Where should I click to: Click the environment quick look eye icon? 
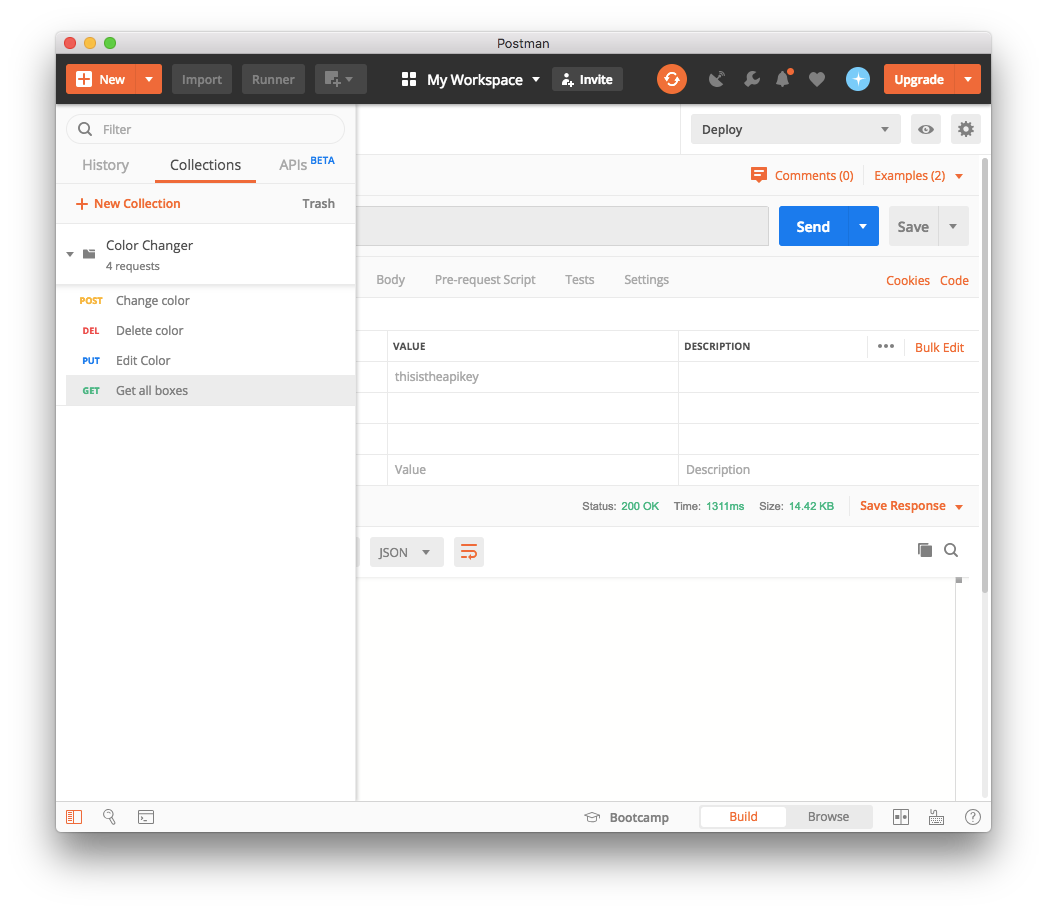(925, 130)
